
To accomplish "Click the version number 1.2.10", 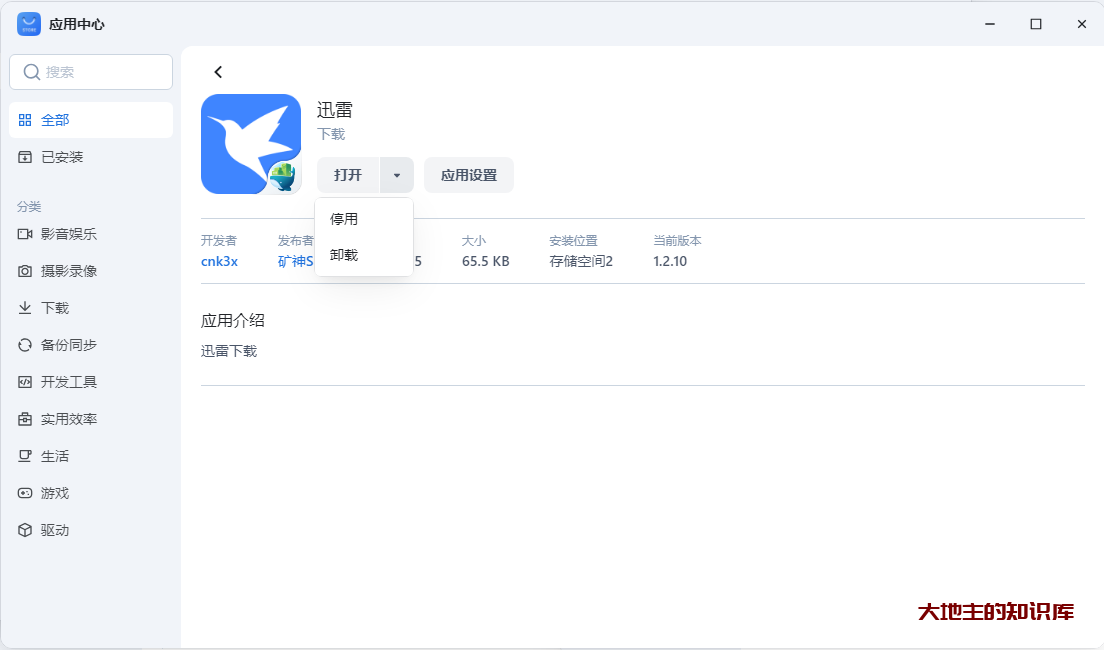I will 670,261.
